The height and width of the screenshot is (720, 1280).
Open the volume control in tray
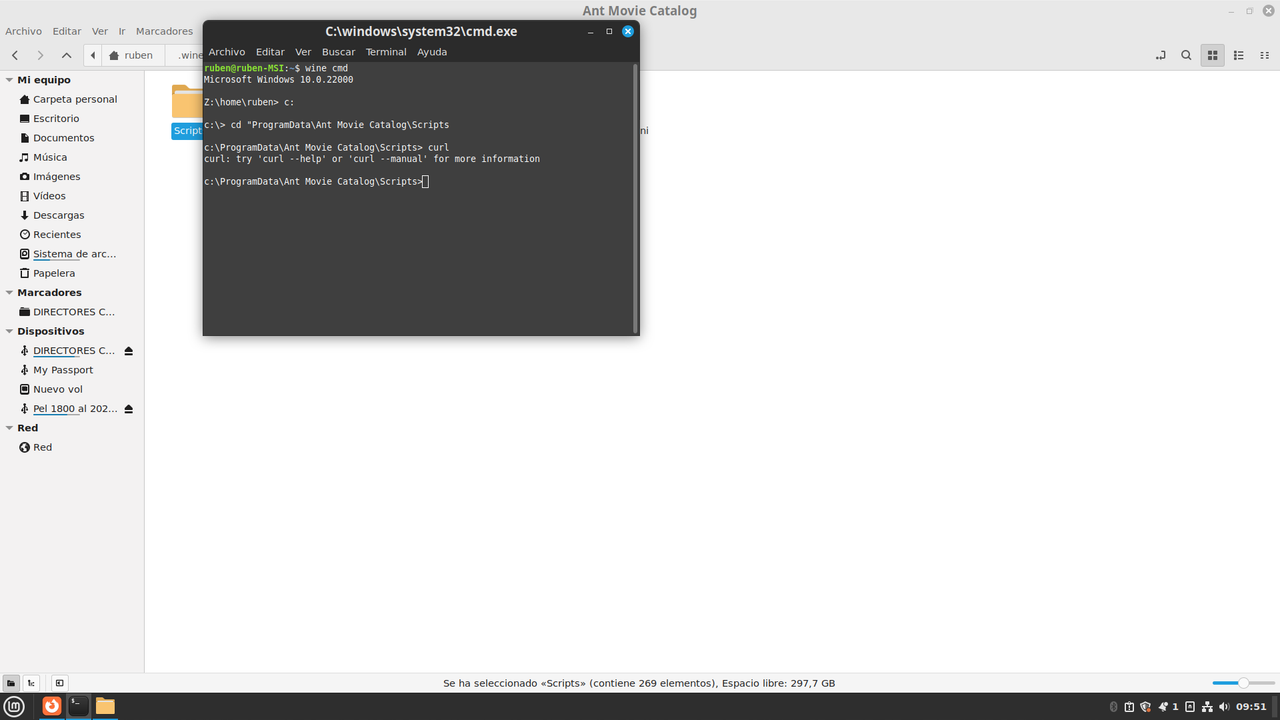point(1224,707)
